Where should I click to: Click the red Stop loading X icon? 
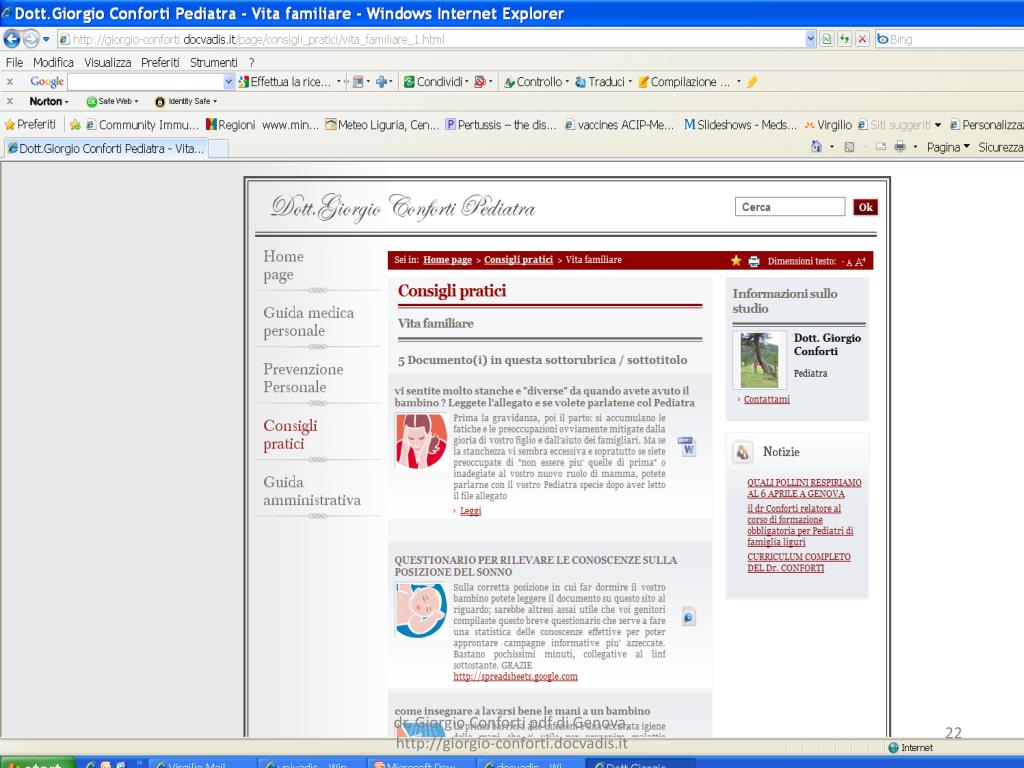tap(862, 39)
